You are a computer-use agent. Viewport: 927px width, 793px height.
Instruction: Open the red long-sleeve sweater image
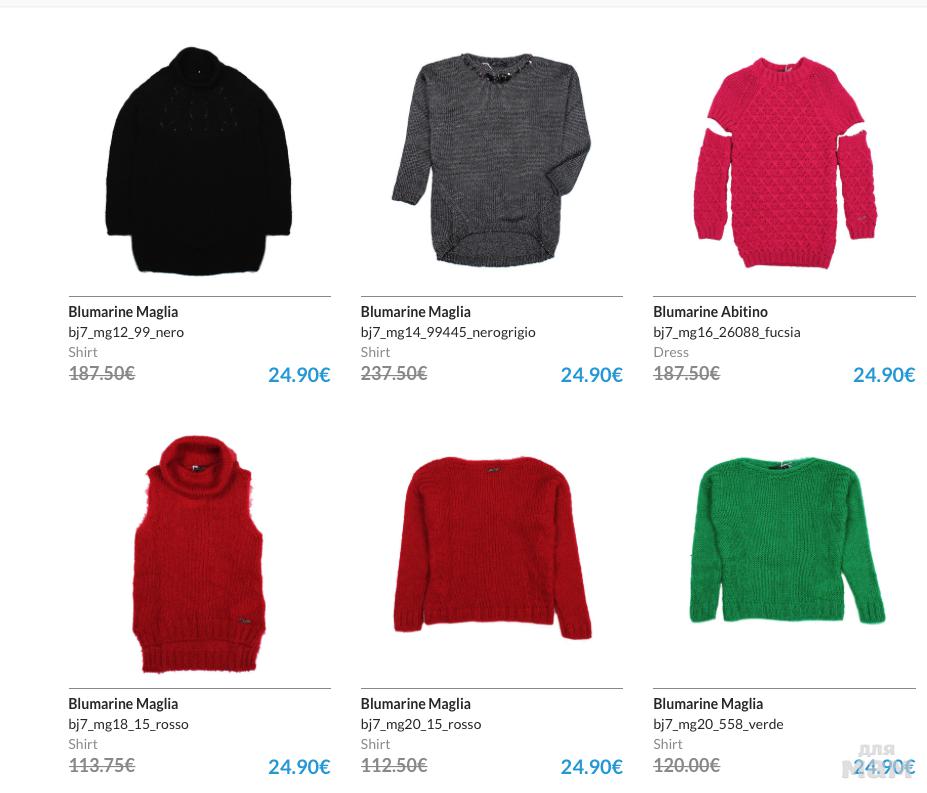492,547
